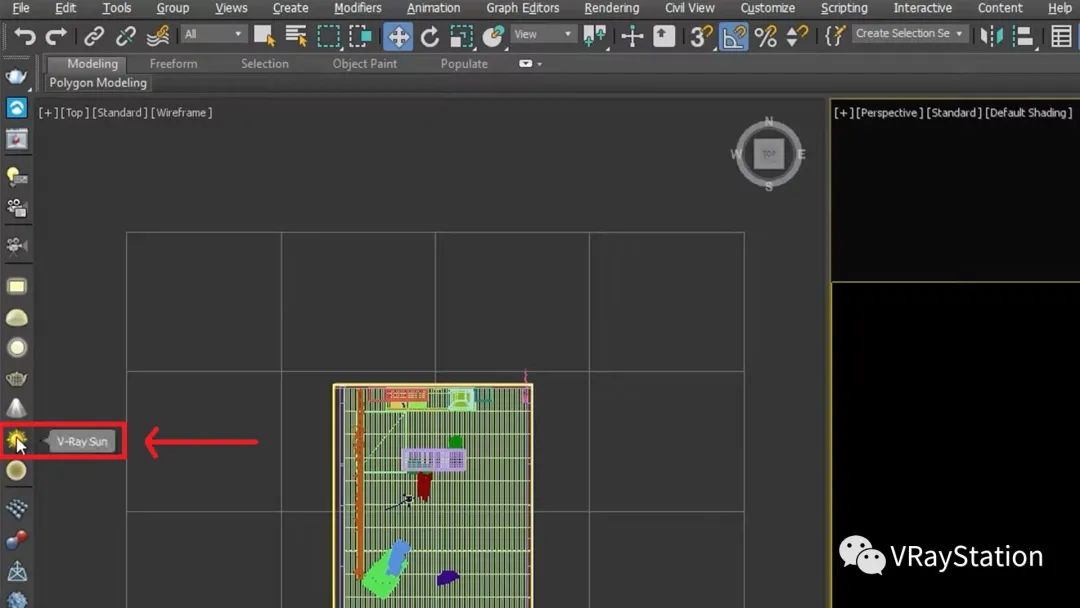1080x608 pixels.
Task: Click the Select by Name icon
Action: pos(296,37)
